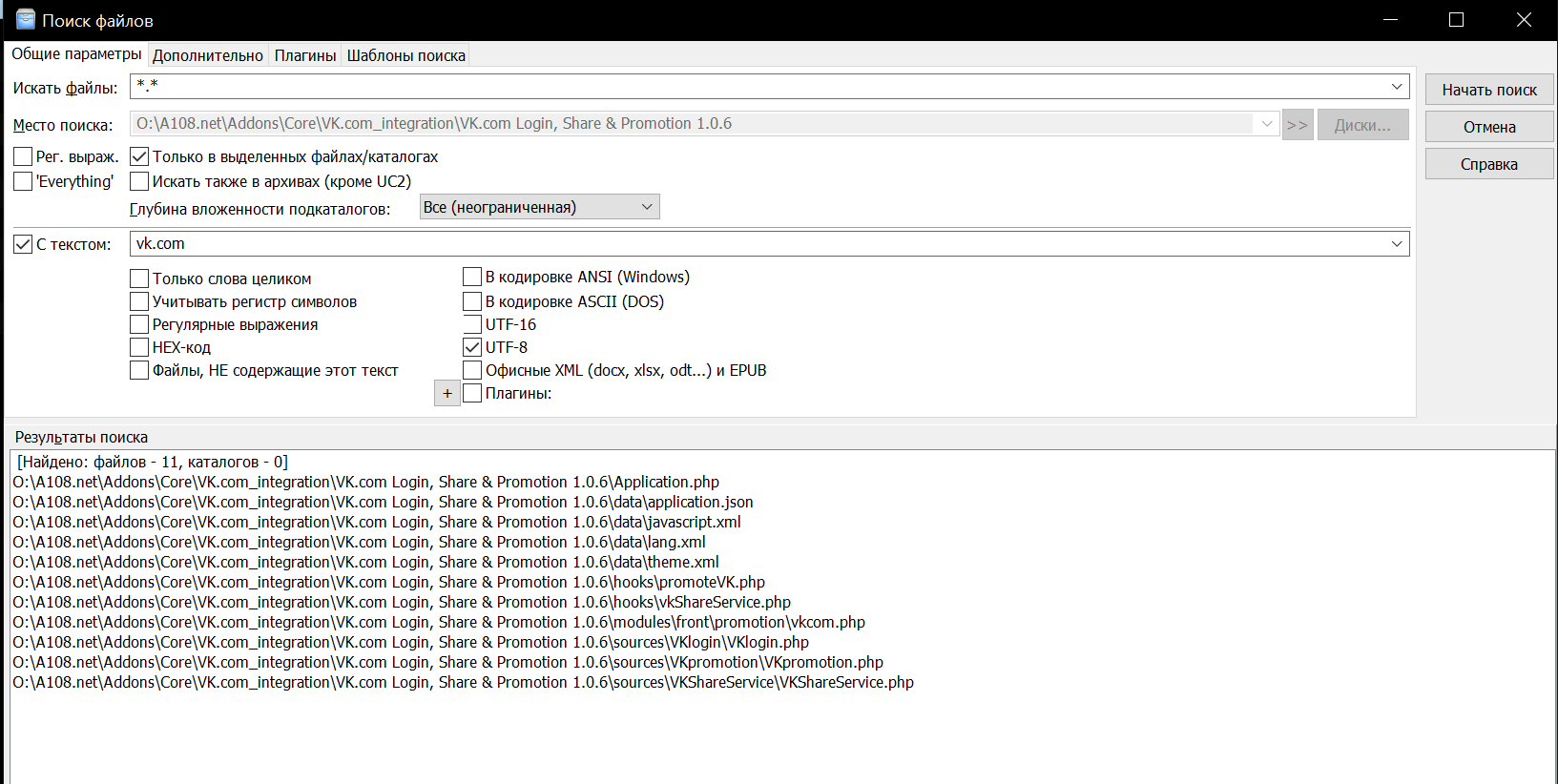This screenshot has width=1558, height=784.
Task: Select result data\lang.xml
Action: point(359,543)
